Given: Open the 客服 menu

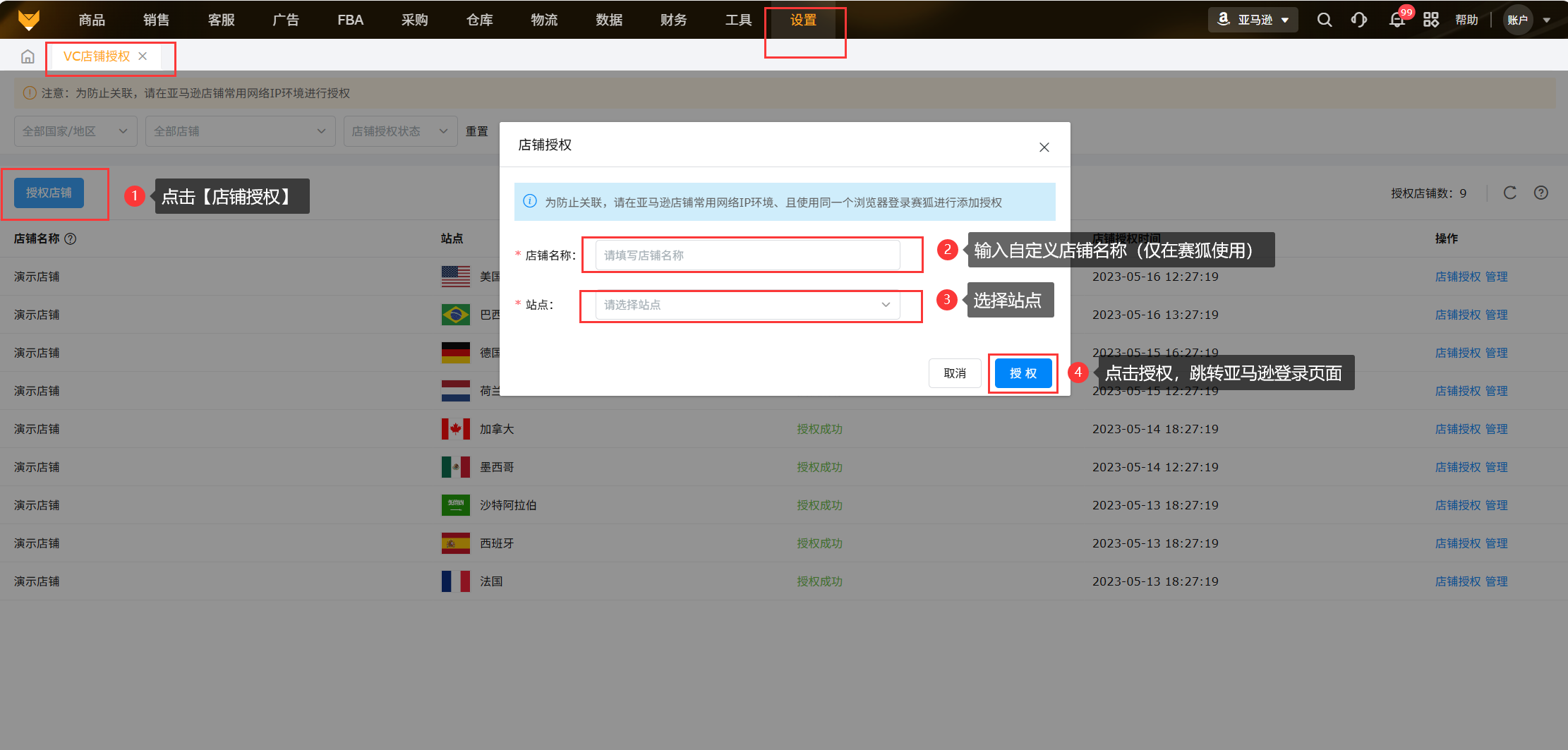Looking at the screenshot, I should coord(222,20).
